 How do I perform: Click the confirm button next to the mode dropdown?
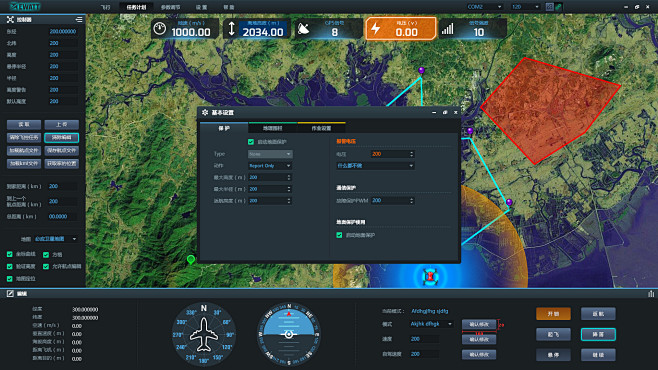(479, 324)
